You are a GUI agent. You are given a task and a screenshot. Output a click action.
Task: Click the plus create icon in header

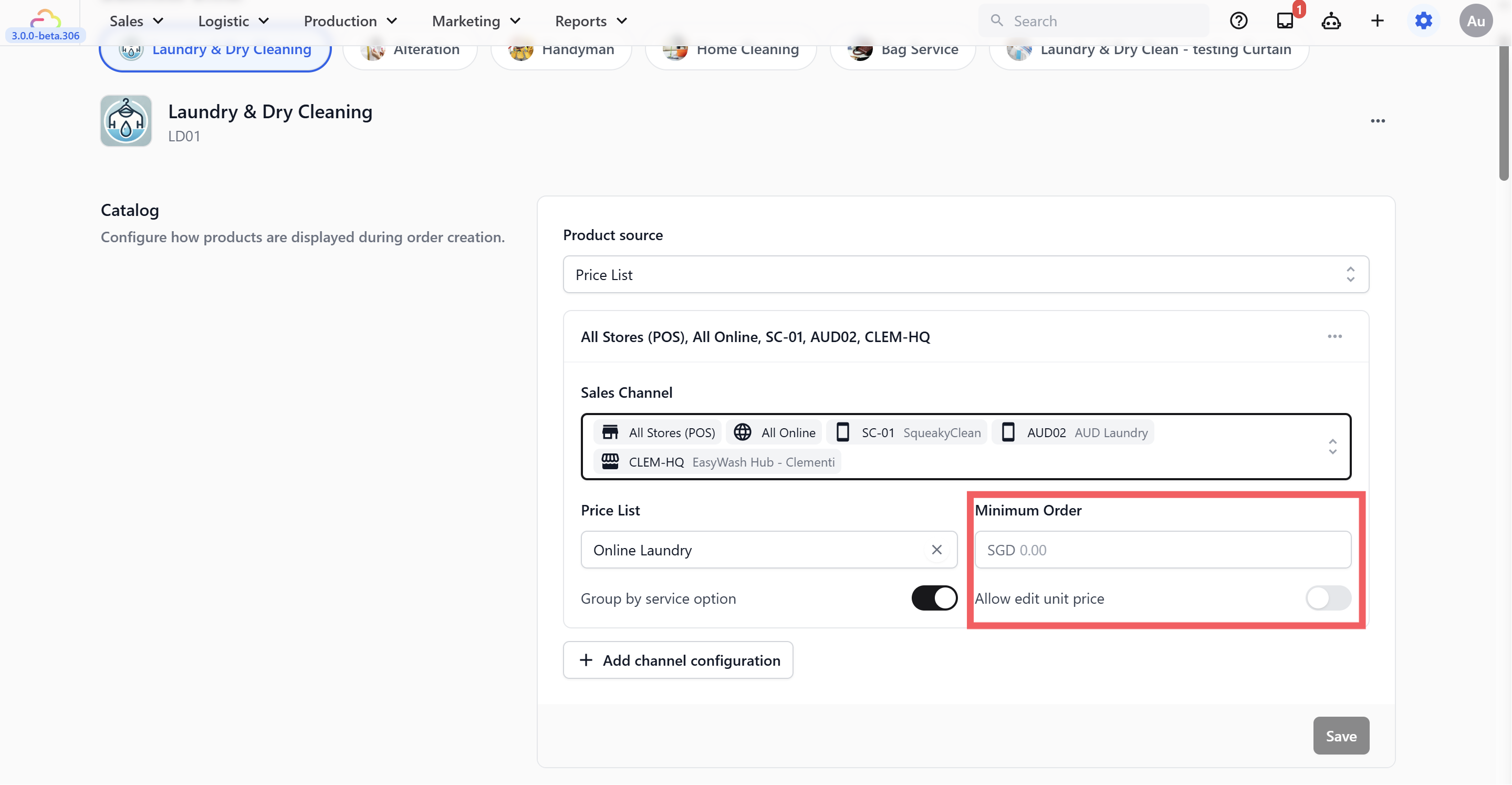coord(1377,21)
